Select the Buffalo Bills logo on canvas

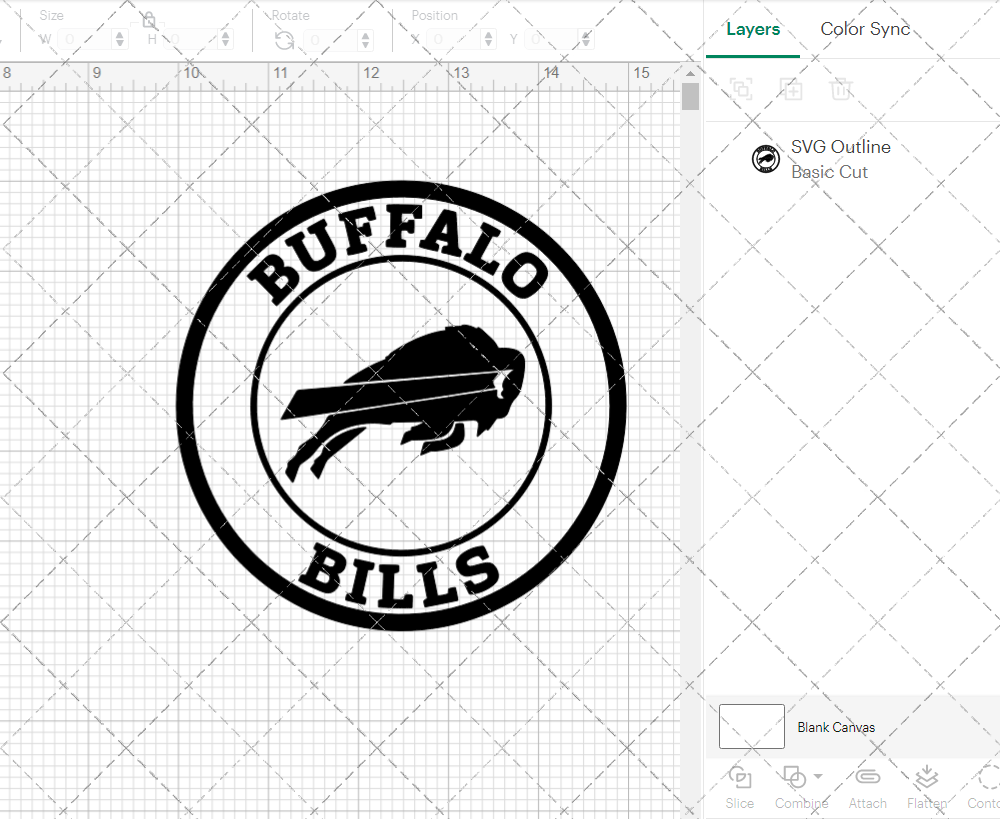(x=401, y=405)
